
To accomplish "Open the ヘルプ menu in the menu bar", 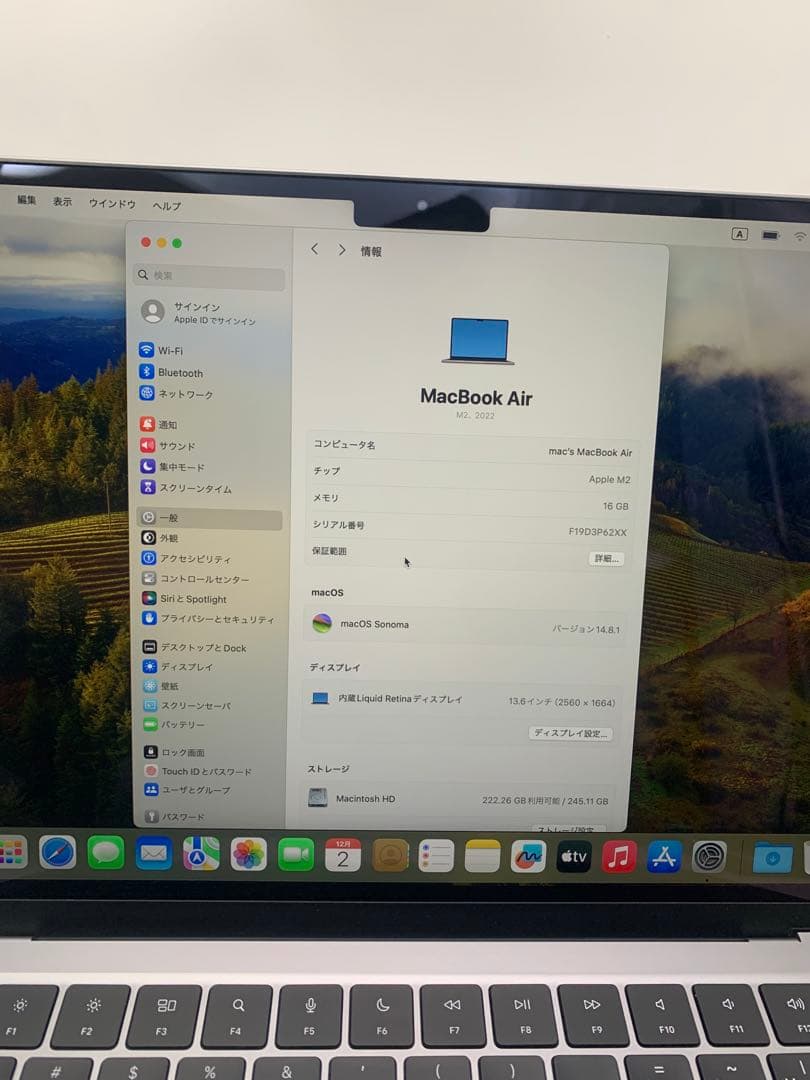I will 164,205.
